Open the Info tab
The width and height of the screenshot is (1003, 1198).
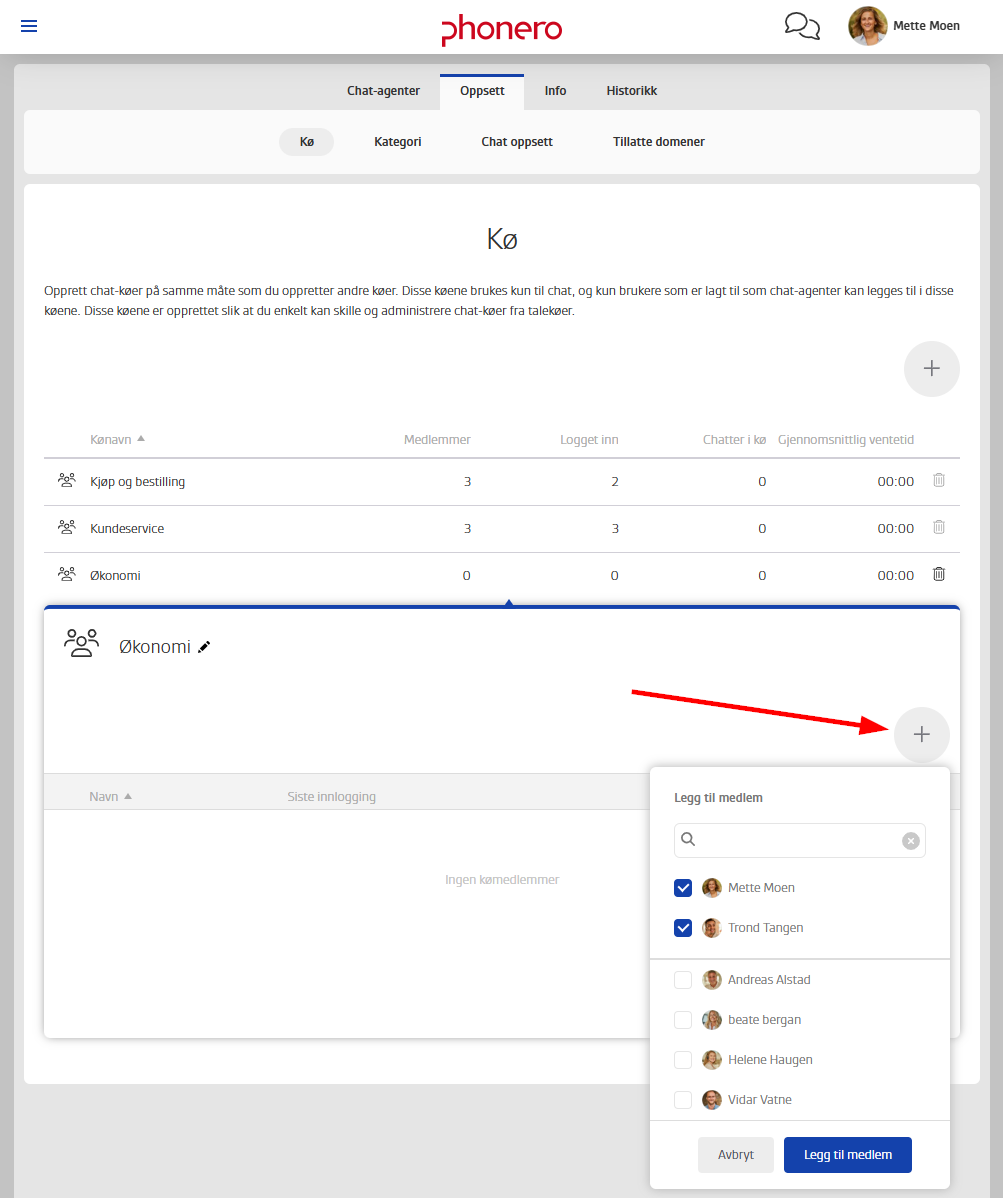pos(555,91)
